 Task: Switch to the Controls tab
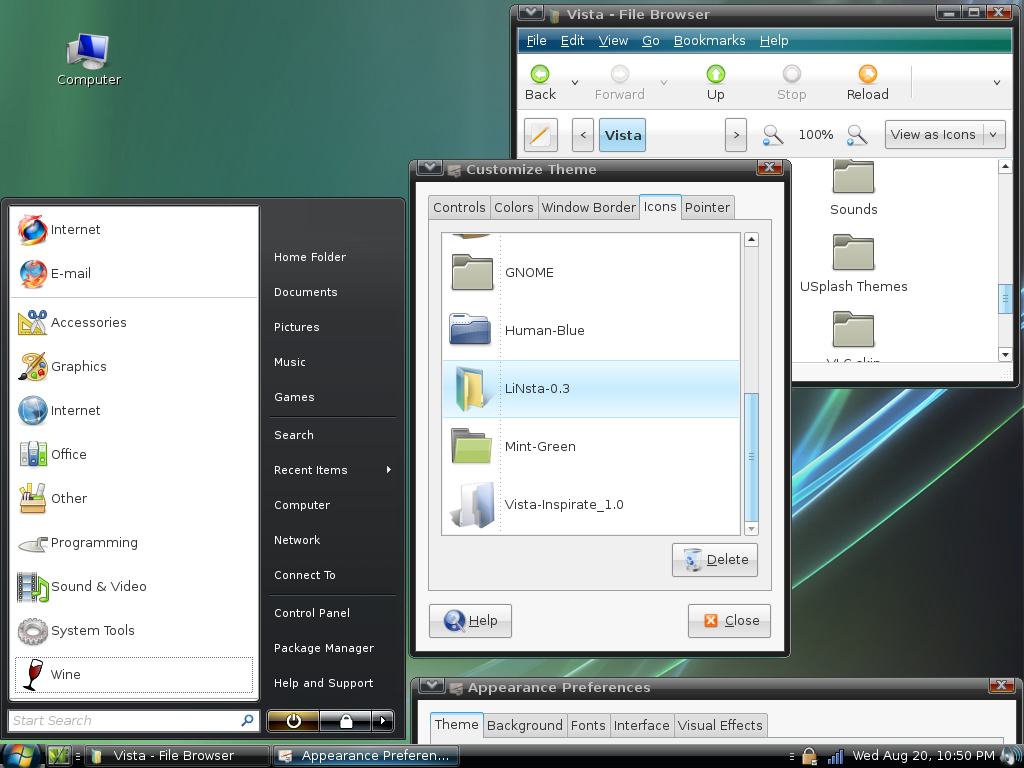[x=459, y=208]
